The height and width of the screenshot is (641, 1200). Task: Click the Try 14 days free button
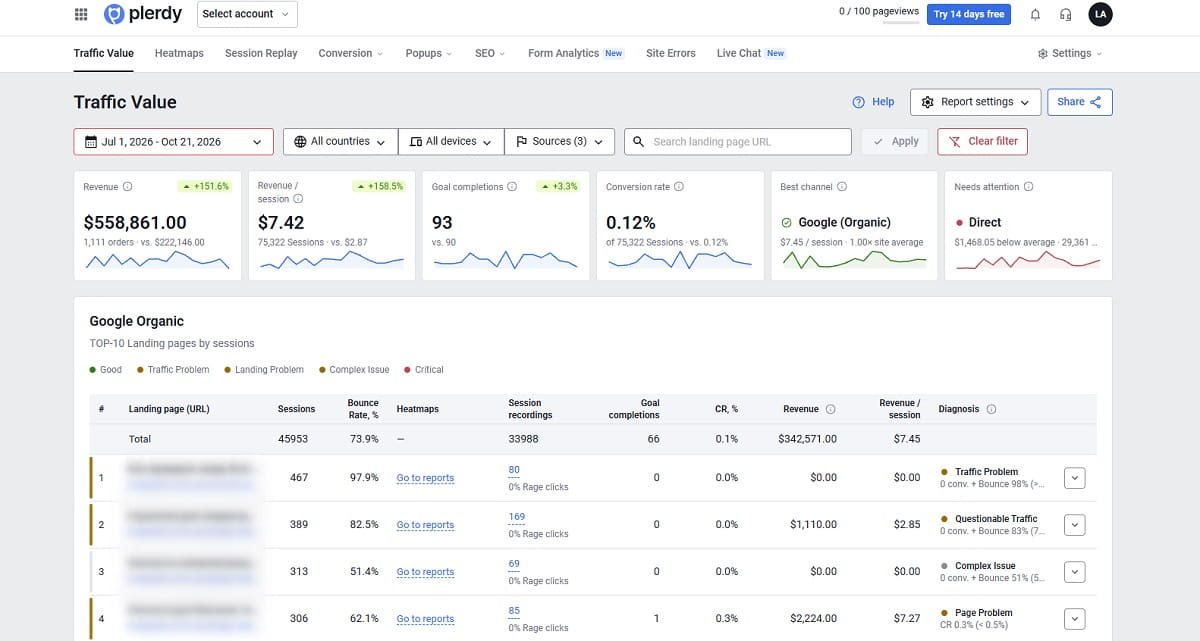(x=969, y=14)
